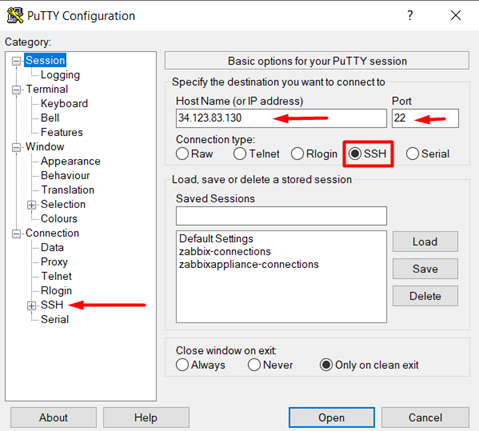Open the Colours category
Screen dimensions: 479x431
[59, 219]
